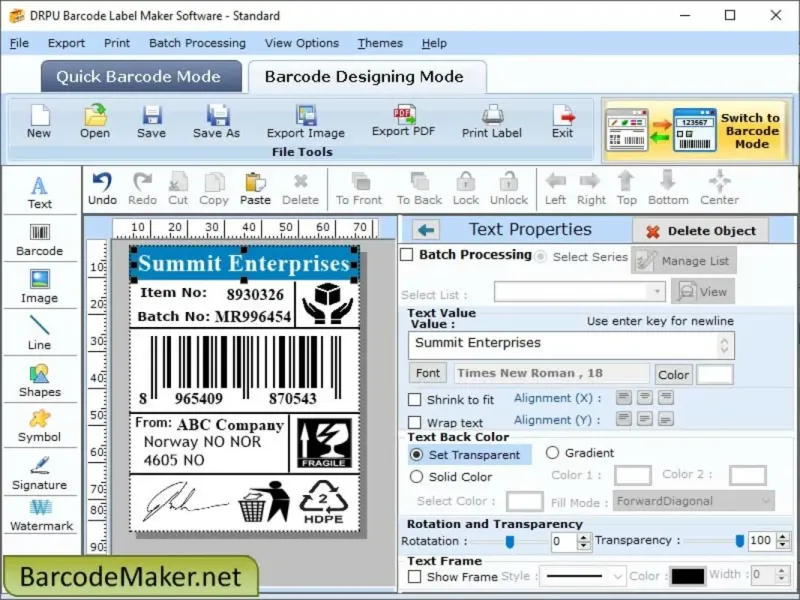Enable the Batch Processing checkbox

pos(407,255)
